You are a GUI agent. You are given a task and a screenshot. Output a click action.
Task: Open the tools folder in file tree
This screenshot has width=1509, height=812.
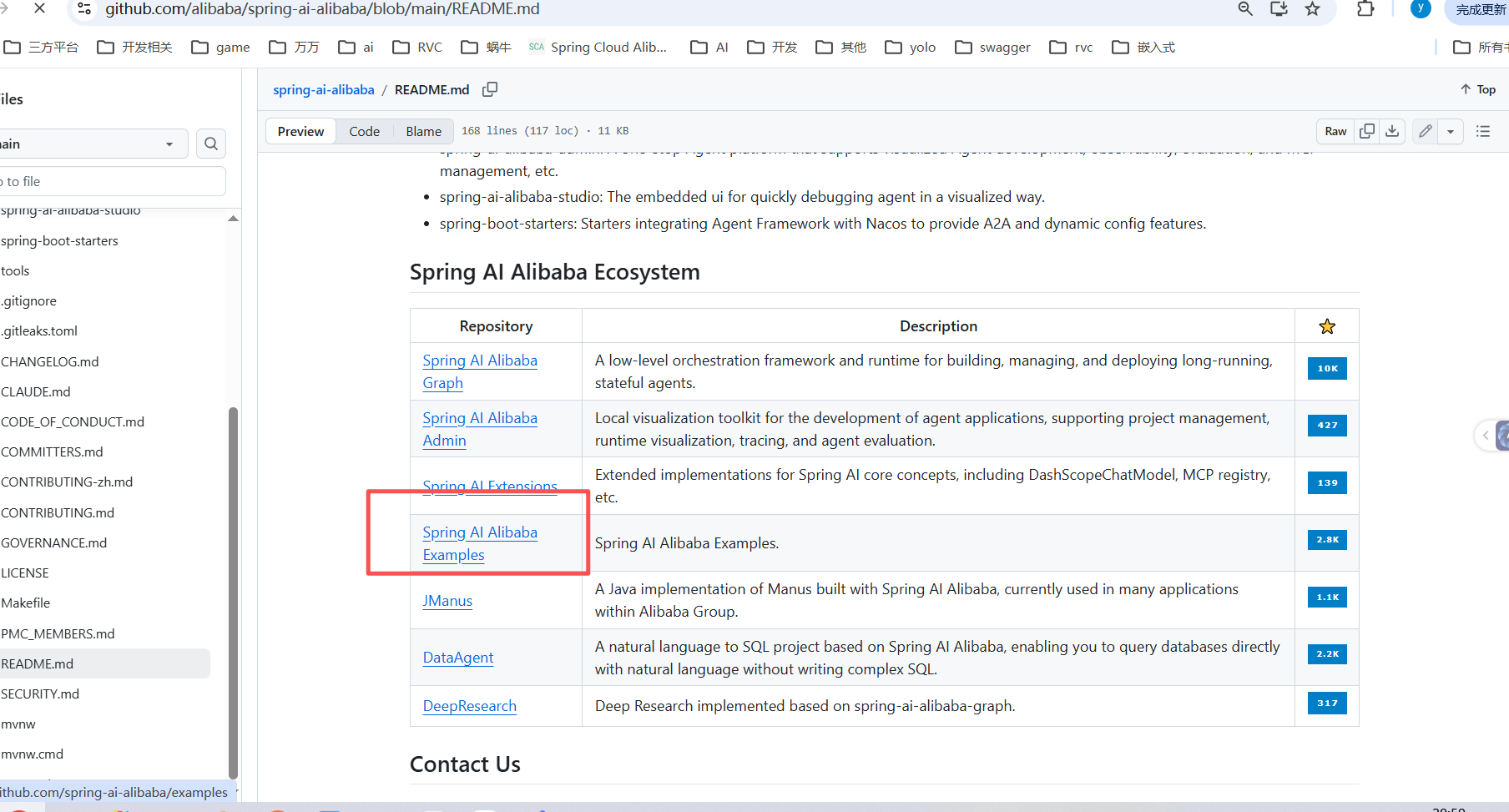pos(16,270)
